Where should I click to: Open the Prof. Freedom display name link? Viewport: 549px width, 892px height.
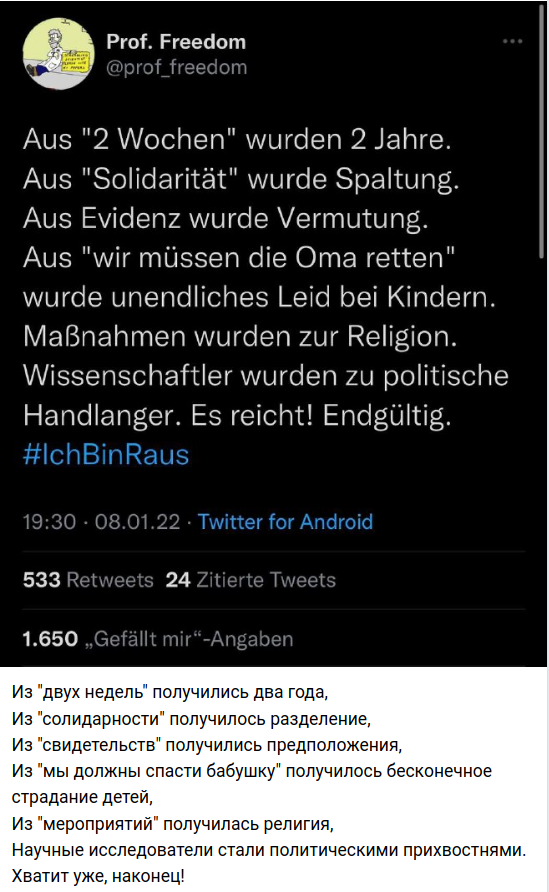click(x=176, y=42)
